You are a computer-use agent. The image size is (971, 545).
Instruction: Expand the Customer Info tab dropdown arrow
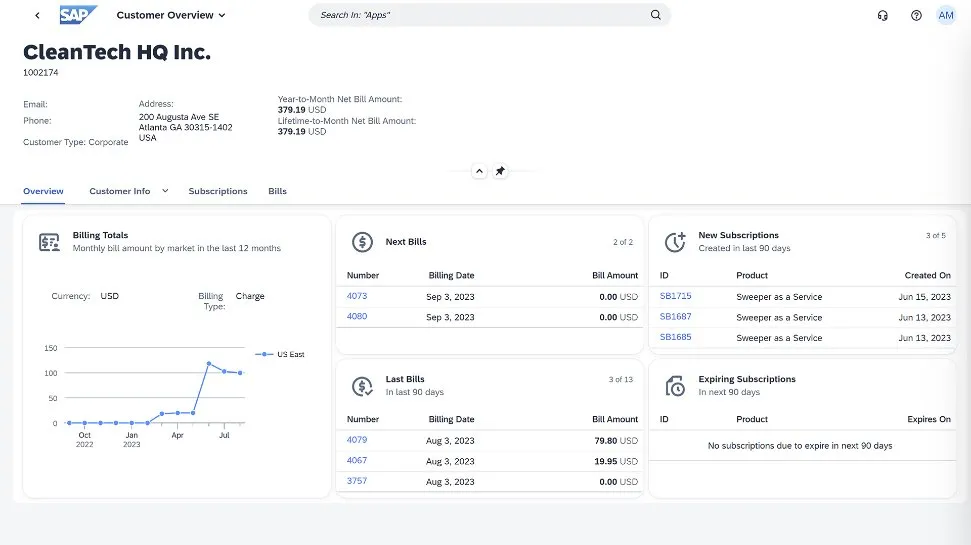165,191
